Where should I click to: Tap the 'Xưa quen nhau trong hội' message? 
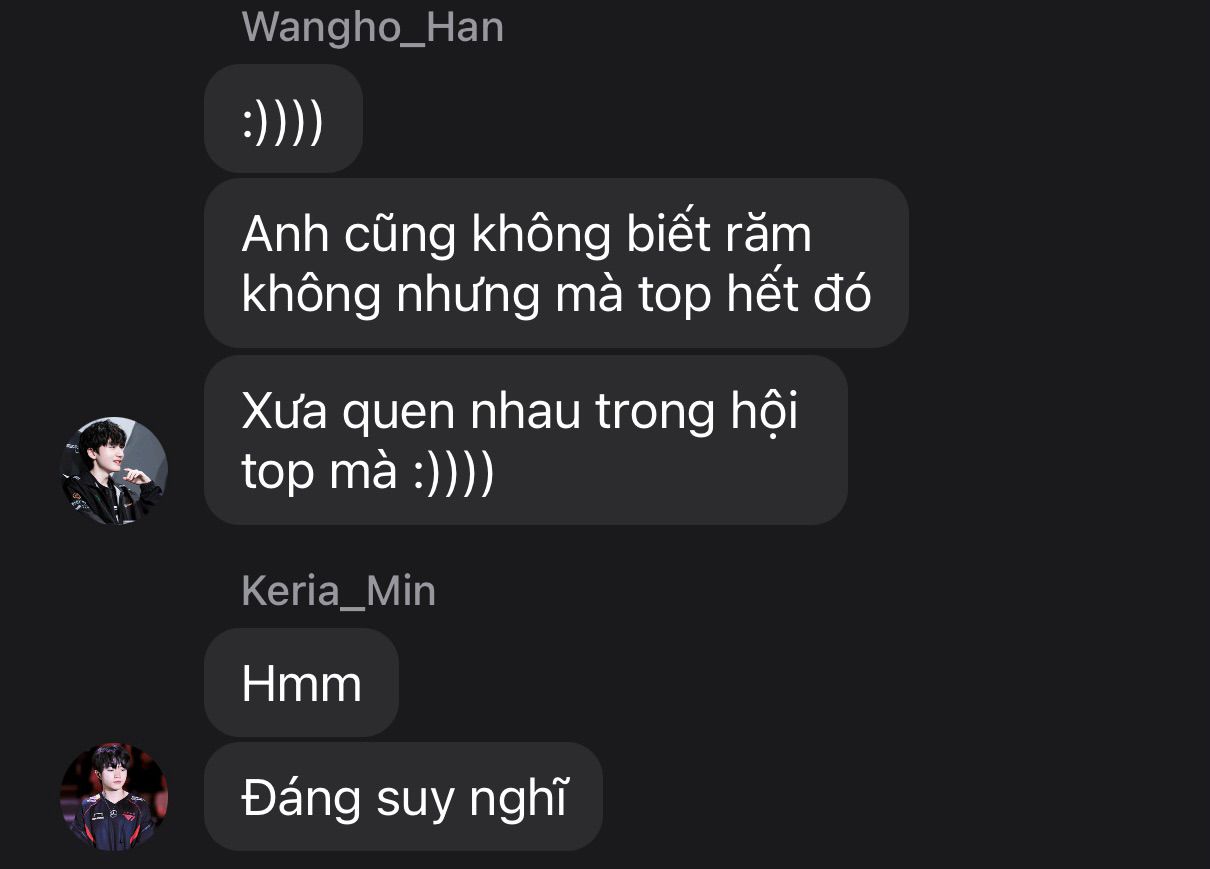(x=526, y=441)
